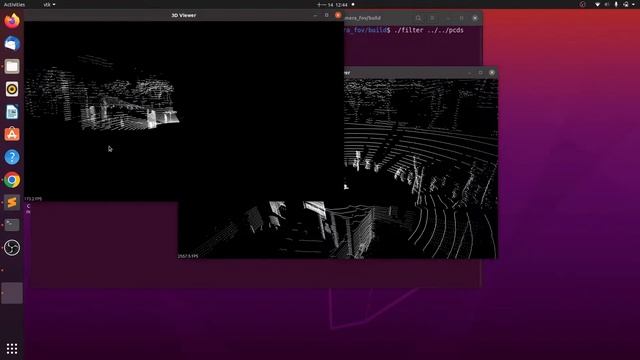
Task: Open Sublime Text from the dock
Action: click(12, 202)
